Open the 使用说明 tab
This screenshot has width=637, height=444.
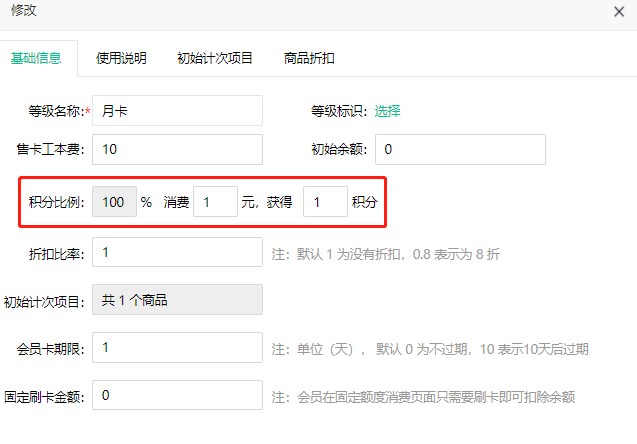tap(121, 58)
